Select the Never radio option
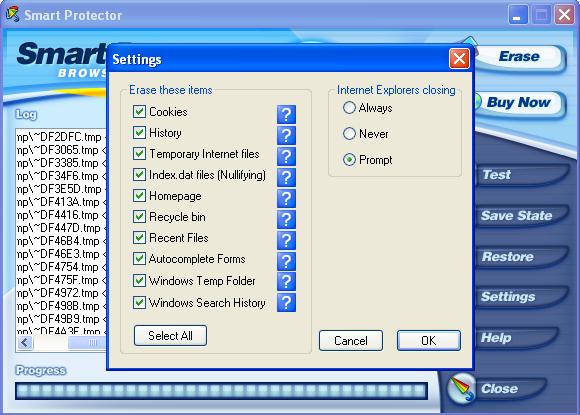Screen dimensions: 580x415 pyautogui.click(x=349, y=134)
